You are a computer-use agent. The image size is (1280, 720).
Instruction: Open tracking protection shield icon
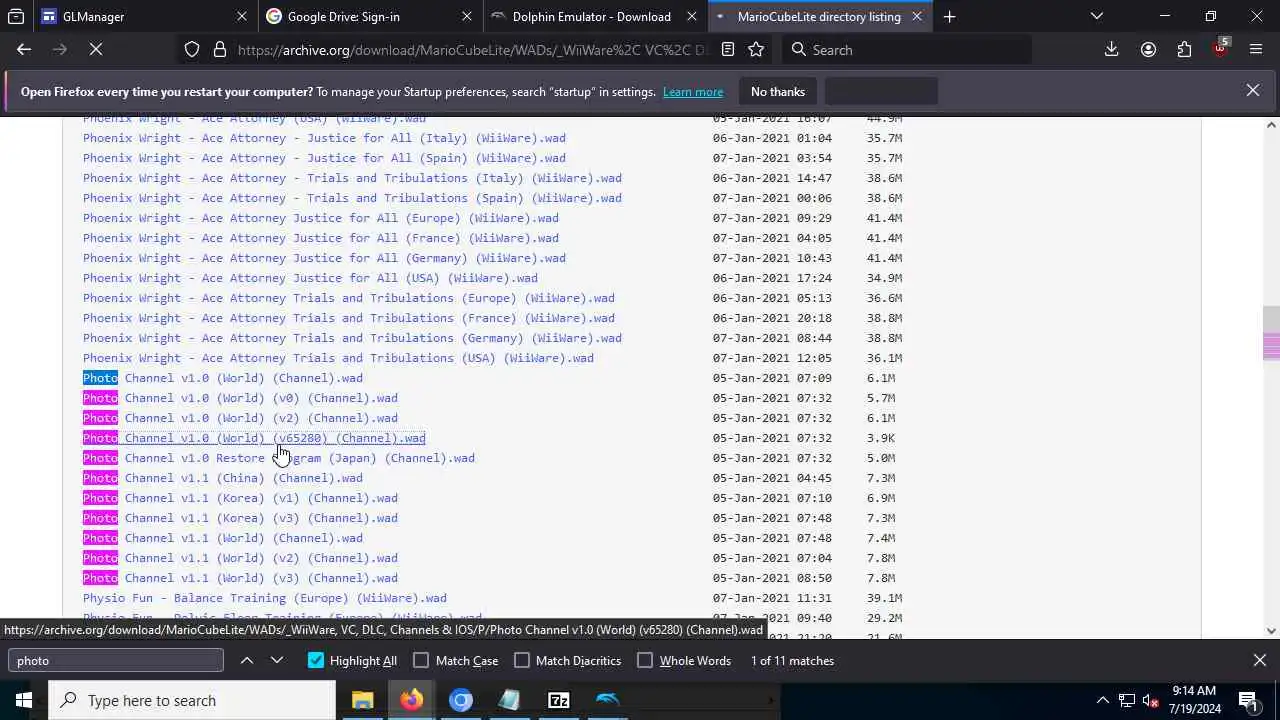[x=192, y=49]
